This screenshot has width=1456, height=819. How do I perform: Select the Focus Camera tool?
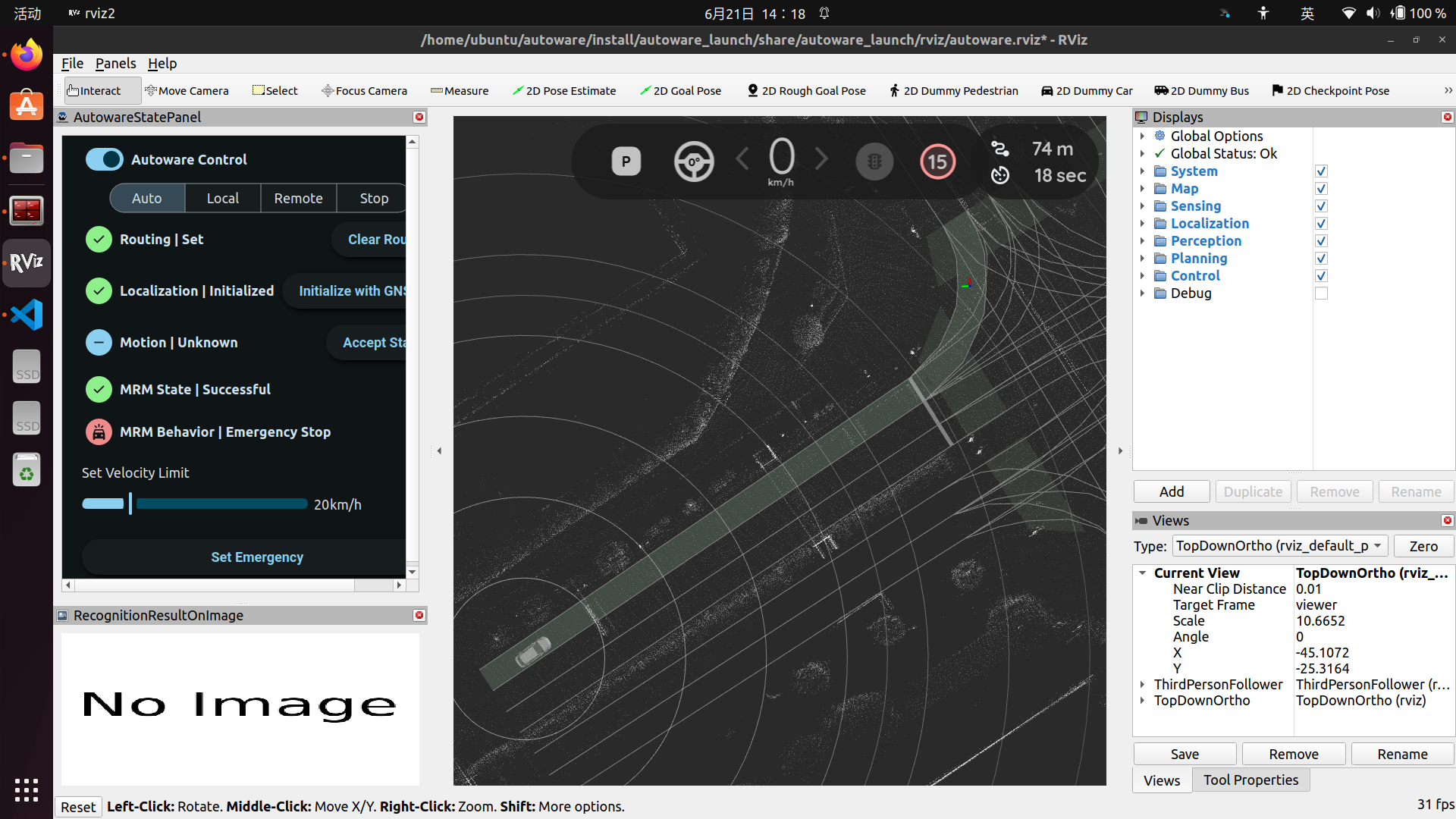pyautogui.click(x=365, y=90)
